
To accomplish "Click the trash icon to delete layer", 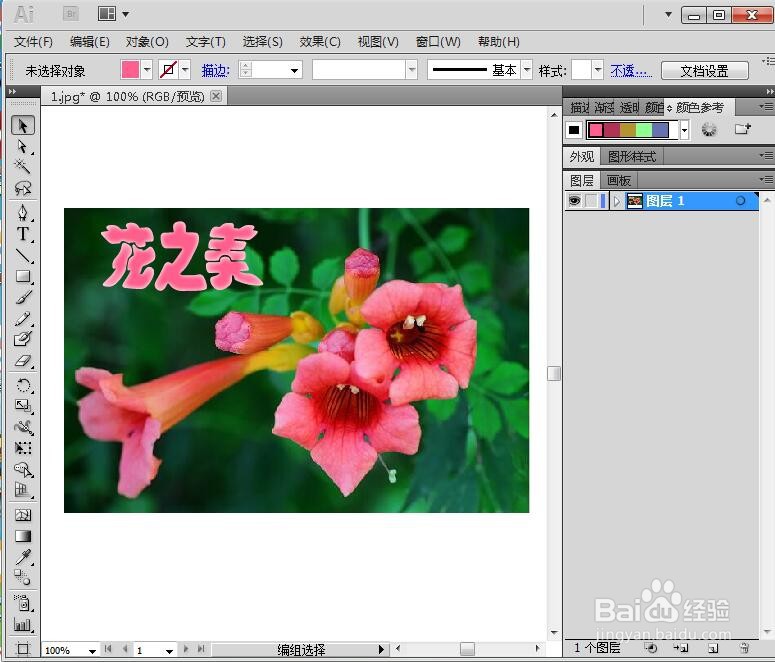I will pyautogui.click(x=744, y=648).
